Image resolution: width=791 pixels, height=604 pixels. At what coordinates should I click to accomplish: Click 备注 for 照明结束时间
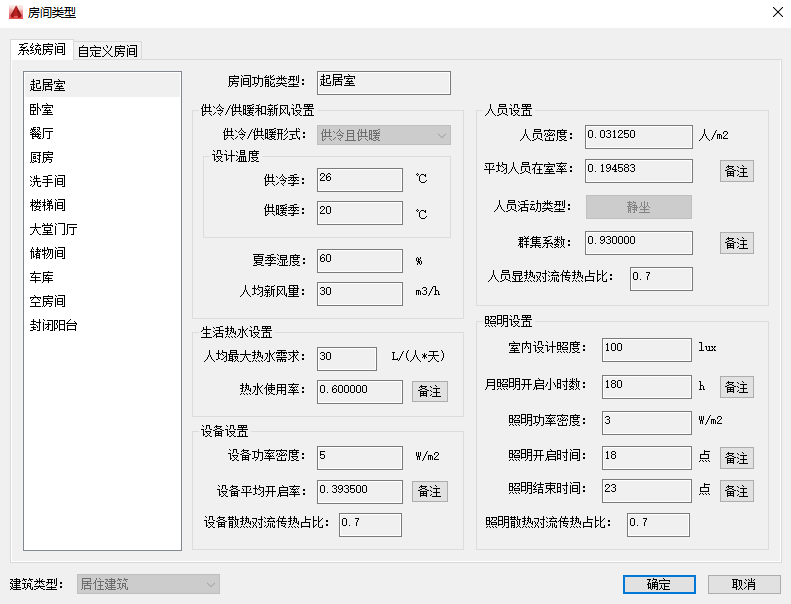click(x=737, y=491)
